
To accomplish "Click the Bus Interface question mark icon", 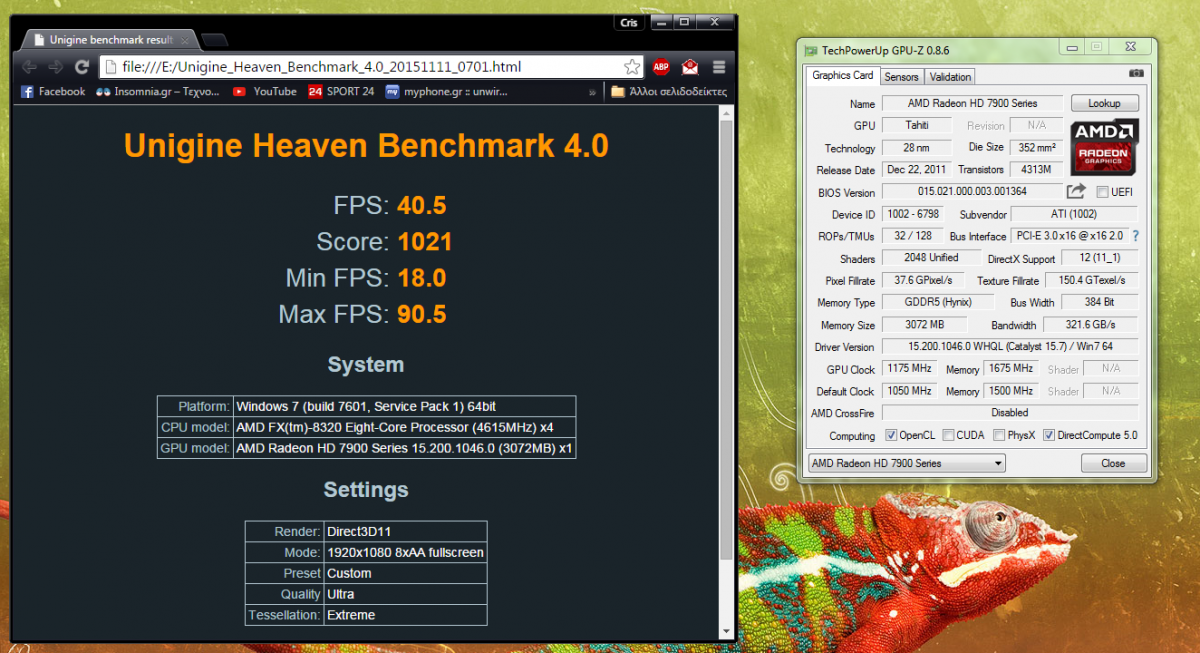I will (x=1135, y=236).
